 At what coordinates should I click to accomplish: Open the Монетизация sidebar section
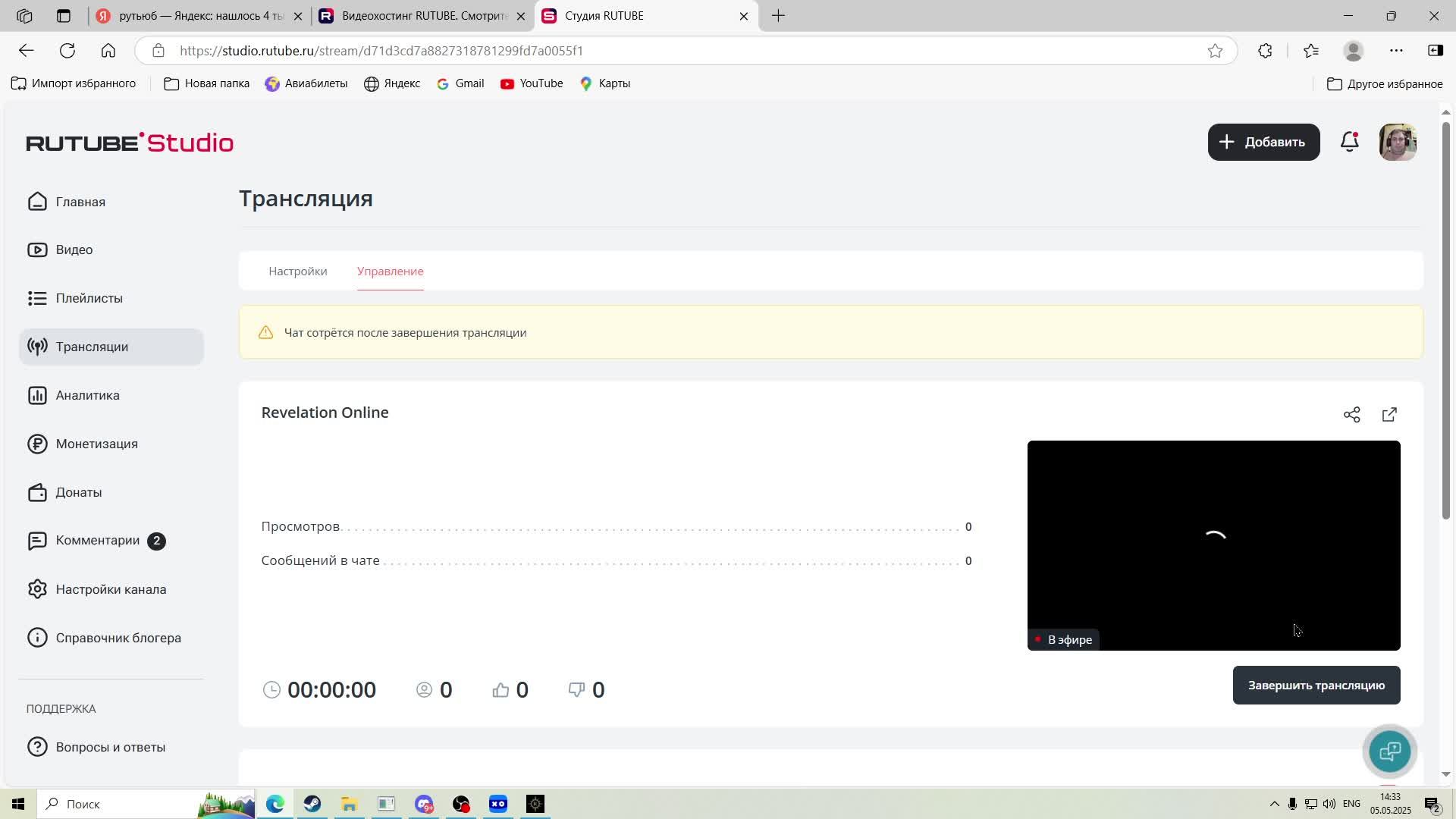click(x=111, y=444)
